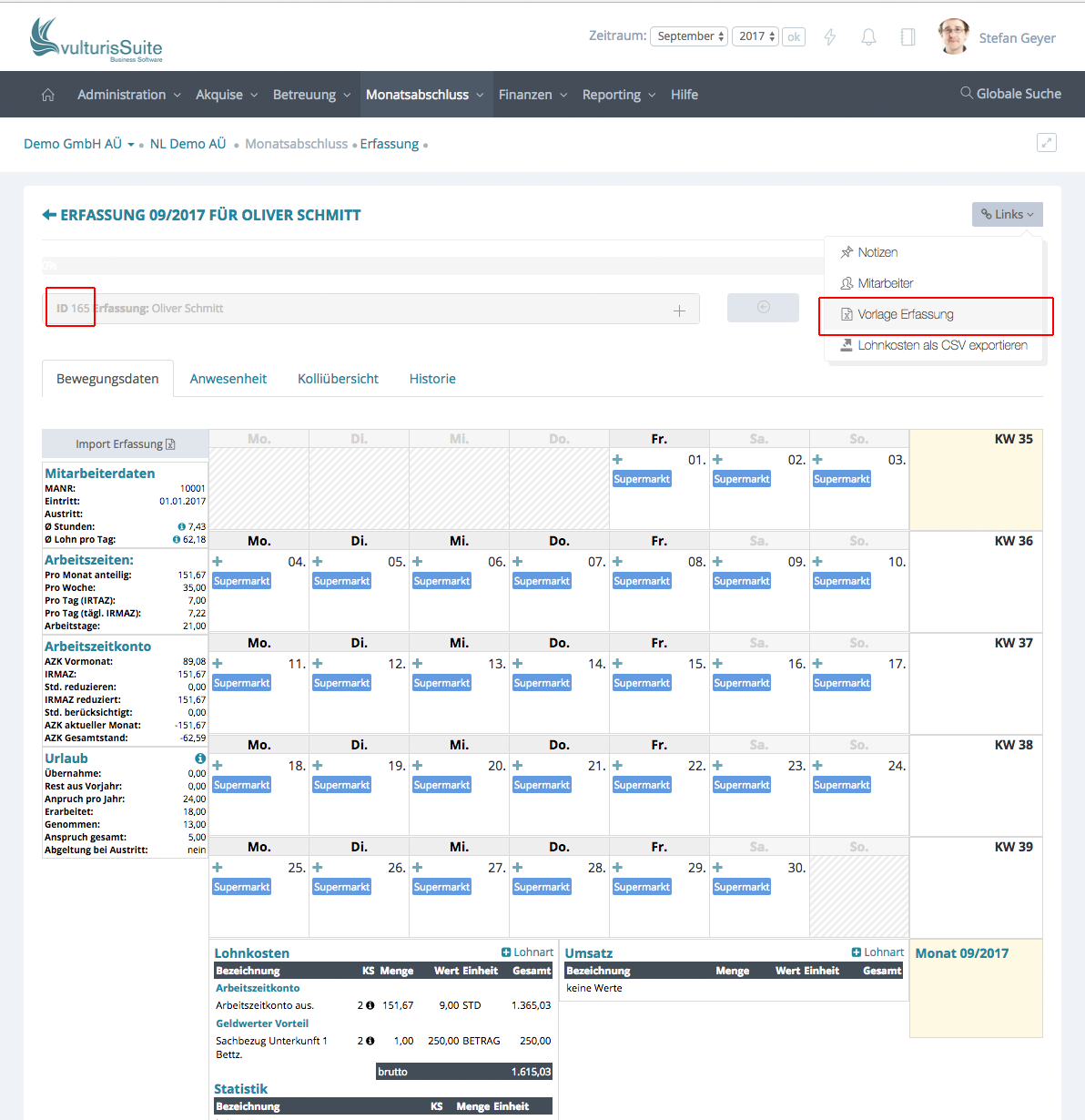Click plus icon on Friday 01. cell
The height and width of the screenshot is (1120, 1085).
tap(617, 460)
